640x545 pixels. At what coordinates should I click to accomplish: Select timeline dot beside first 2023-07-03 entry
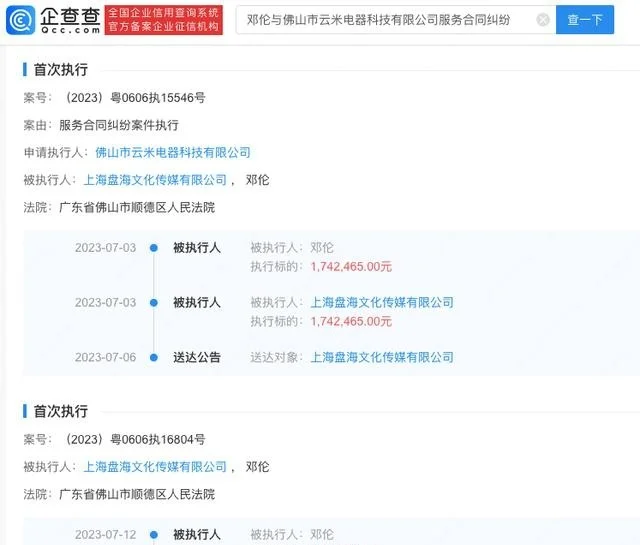[x=154, y=248]
